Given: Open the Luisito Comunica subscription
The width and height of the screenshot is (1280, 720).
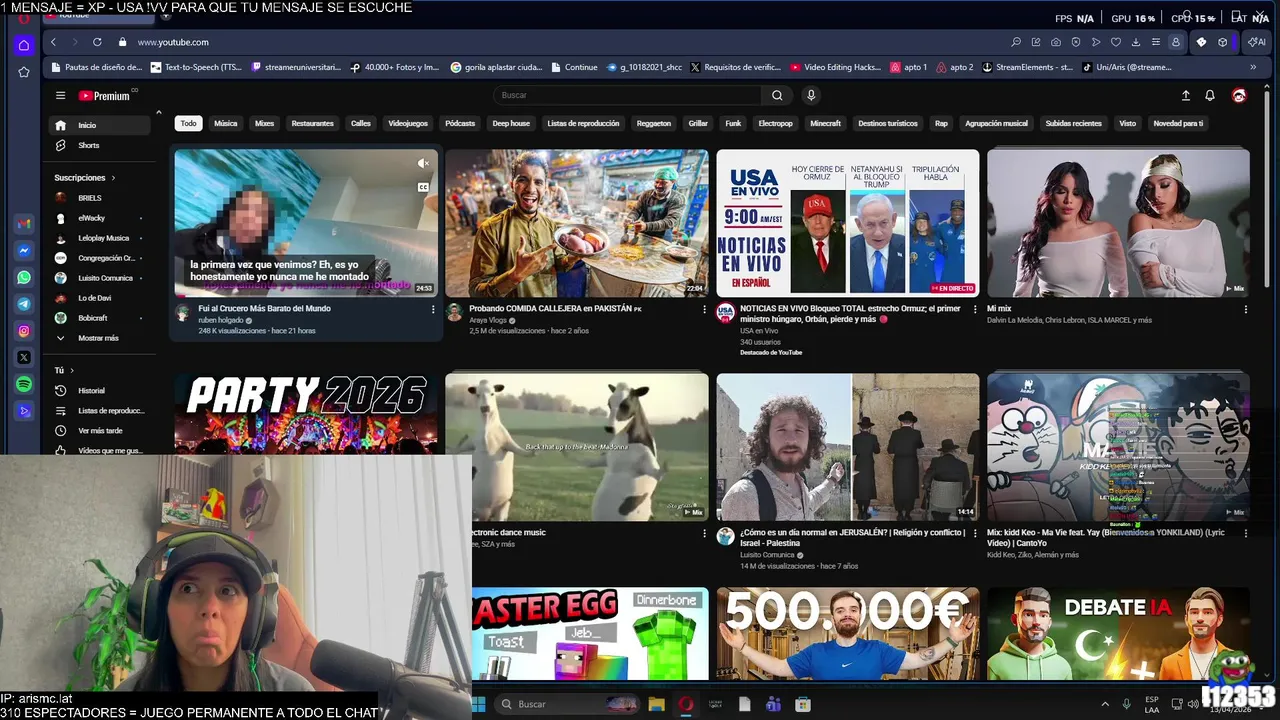Looking at the screenshot, I should pos(98,278).
